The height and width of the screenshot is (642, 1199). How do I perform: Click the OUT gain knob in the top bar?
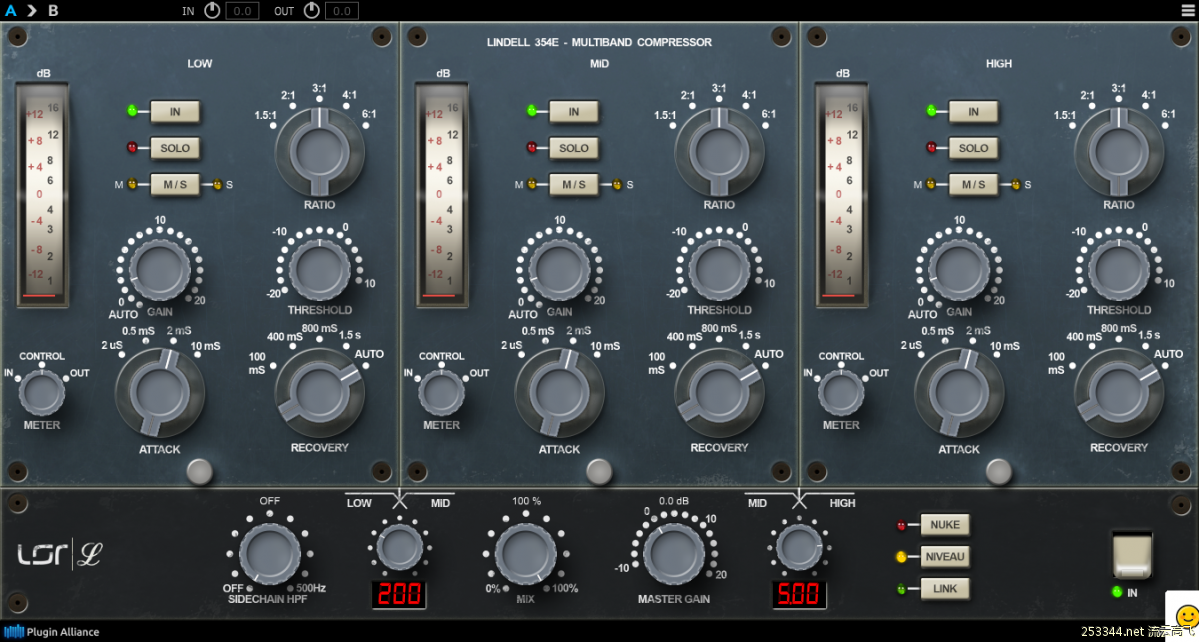click(x=312, y=11)
